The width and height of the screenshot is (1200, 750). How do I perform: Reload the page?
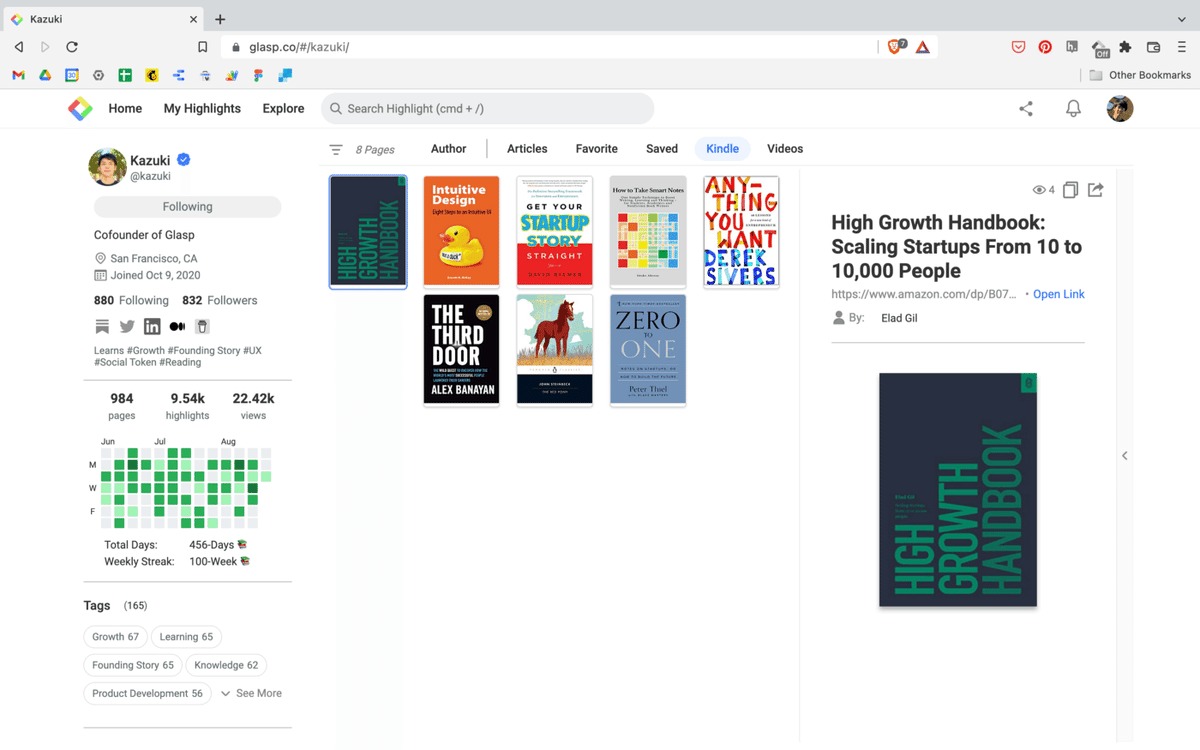[72, 47]
